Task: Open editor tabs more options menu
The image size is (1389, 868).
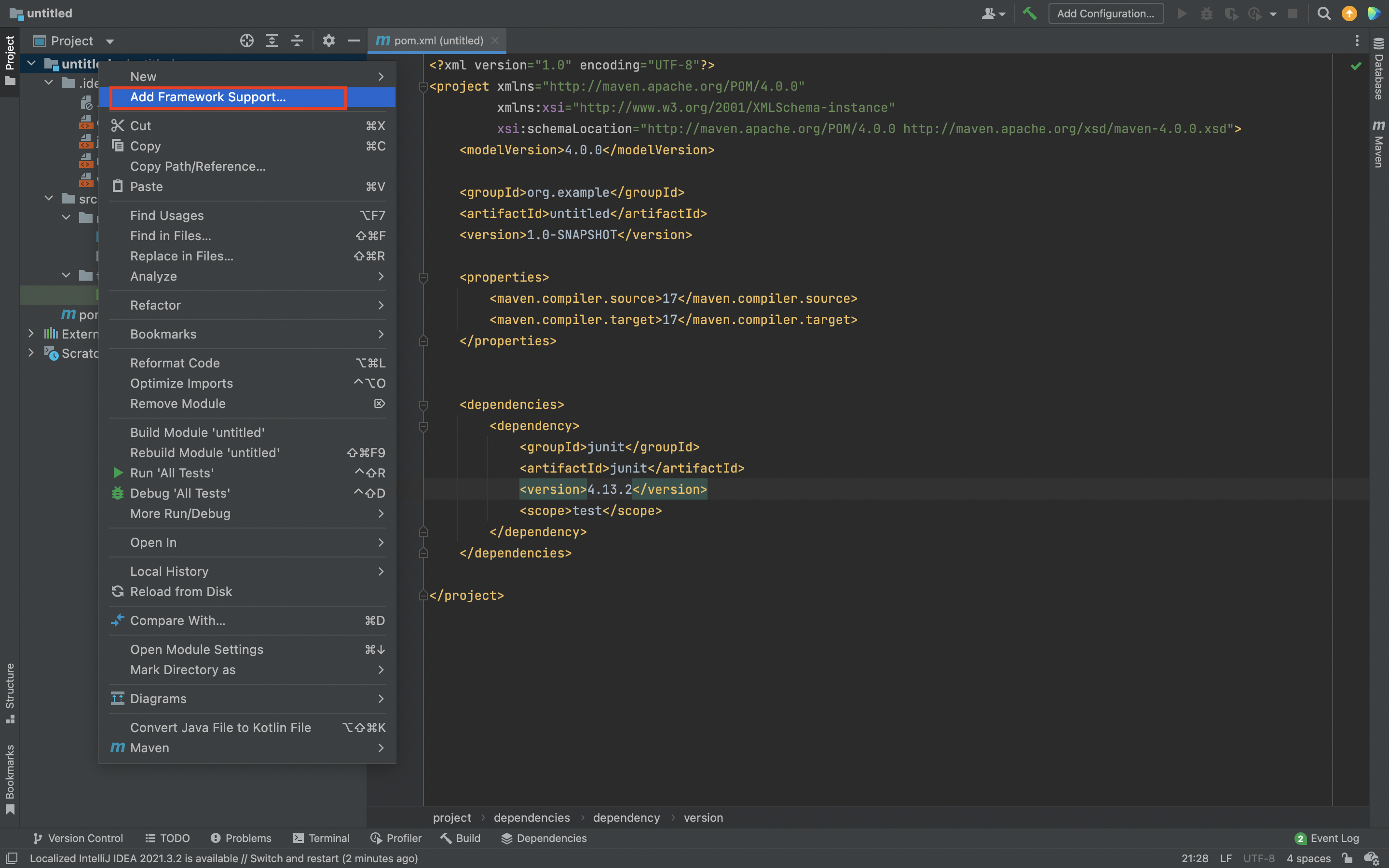Action: [x=1357, y=41]
